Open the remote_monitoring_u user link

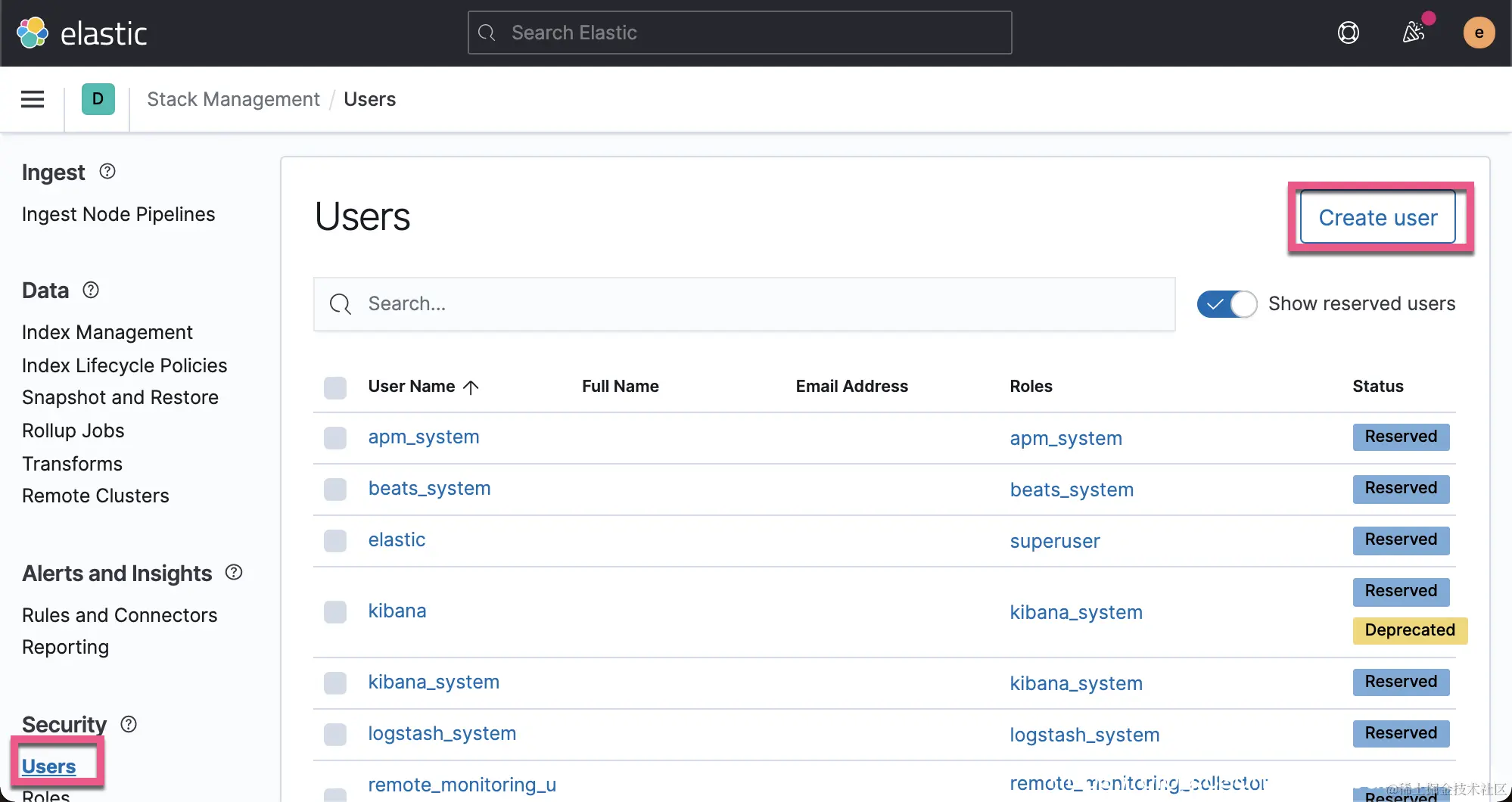pyautogui.click(x=462, y=785)
